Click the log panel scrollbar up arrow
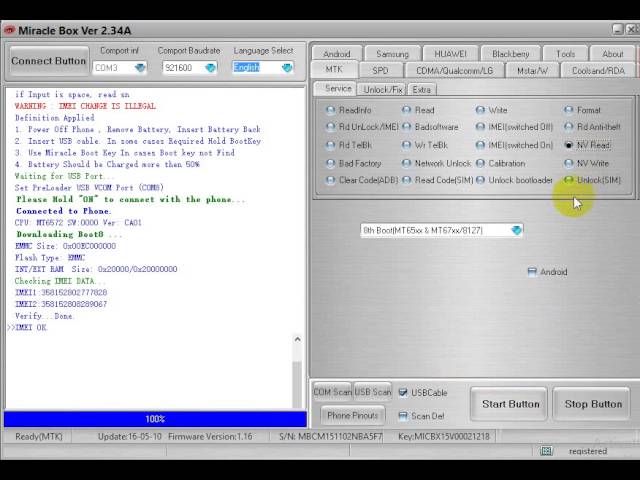640x480 pixels. pos(298,339)
